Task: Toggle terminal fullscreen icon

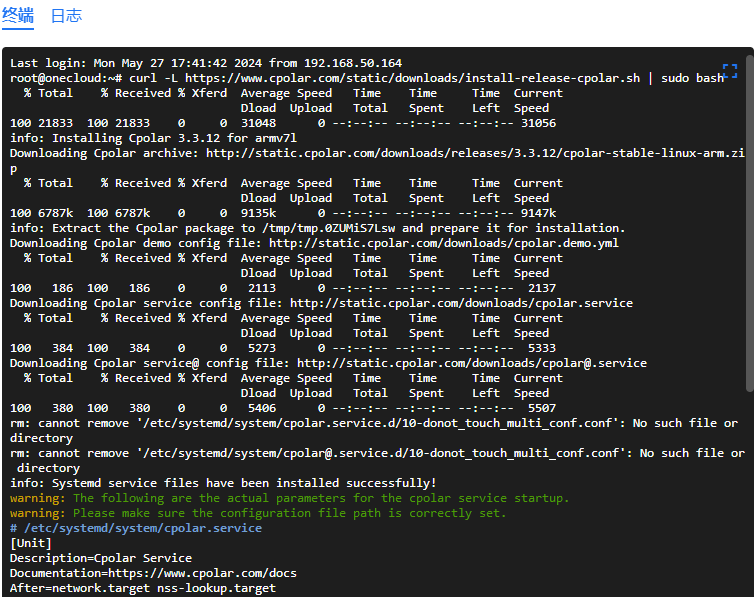Action: click(729, 71)
